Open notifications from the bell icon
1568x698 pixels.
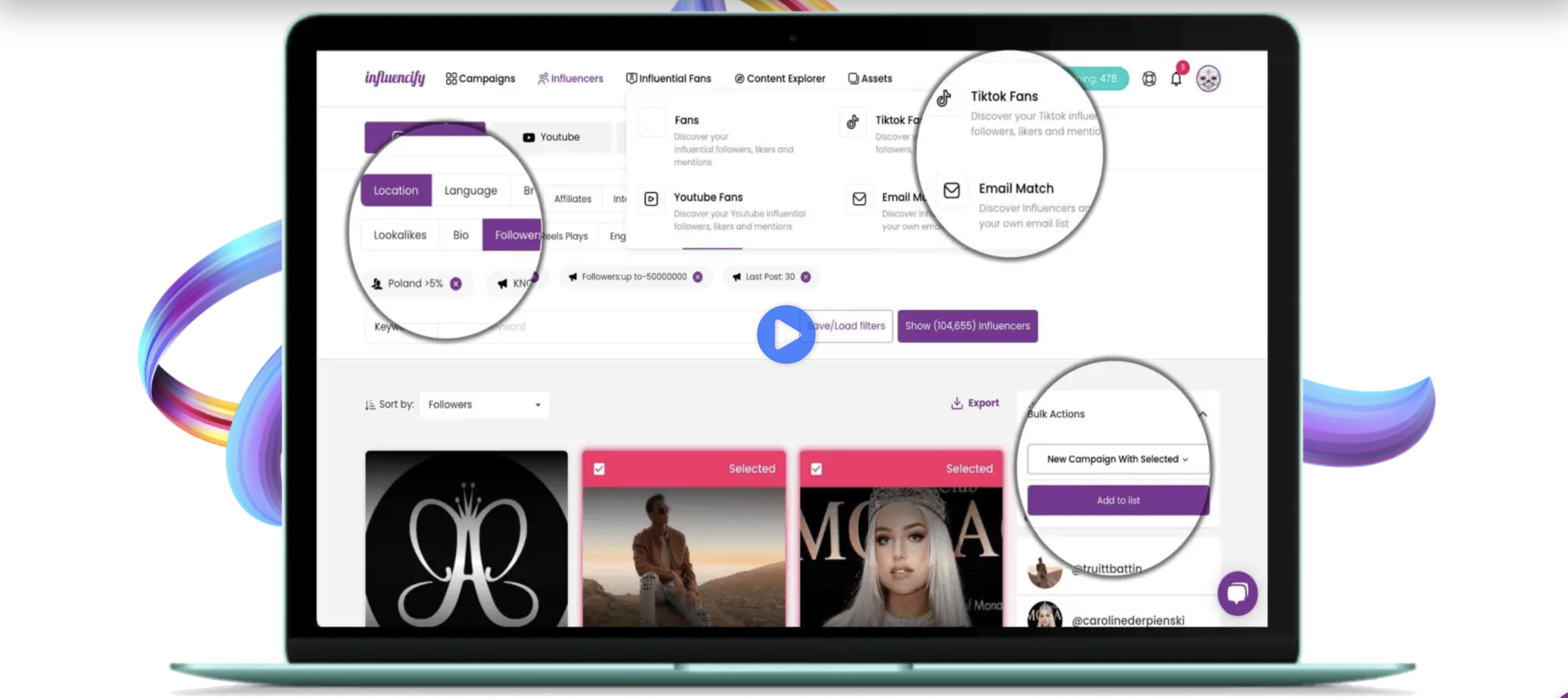(1176, 78)
